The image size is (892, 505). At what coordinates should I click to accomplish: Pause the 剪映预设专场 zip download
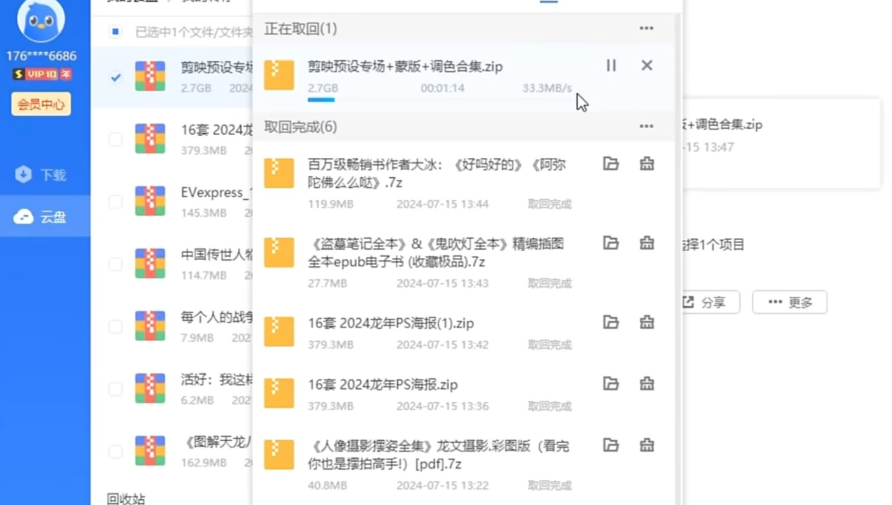pos(611,66)
